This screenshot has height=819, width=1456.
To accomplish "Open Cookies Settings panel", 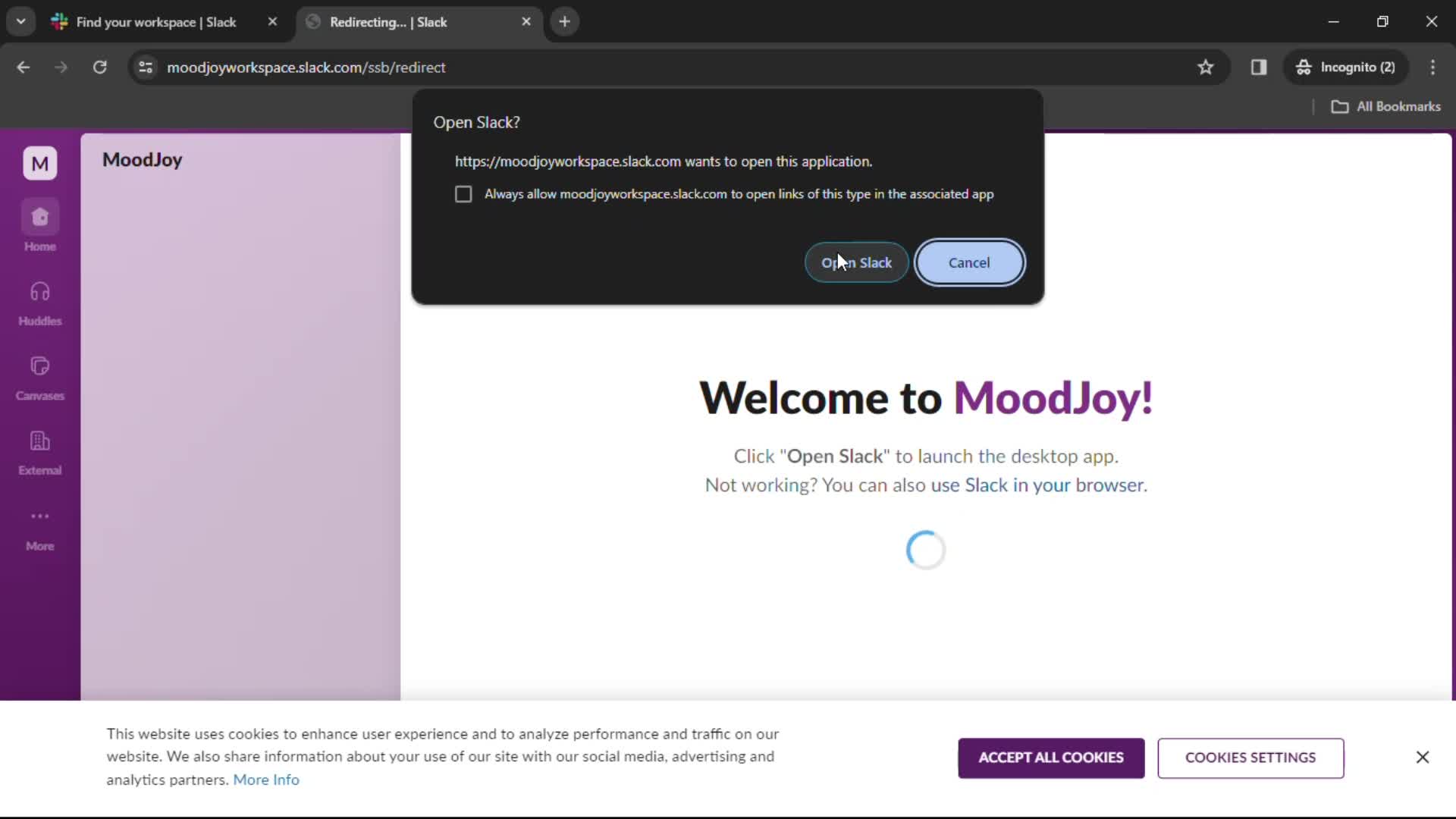I will click(x=1251, y=757).
